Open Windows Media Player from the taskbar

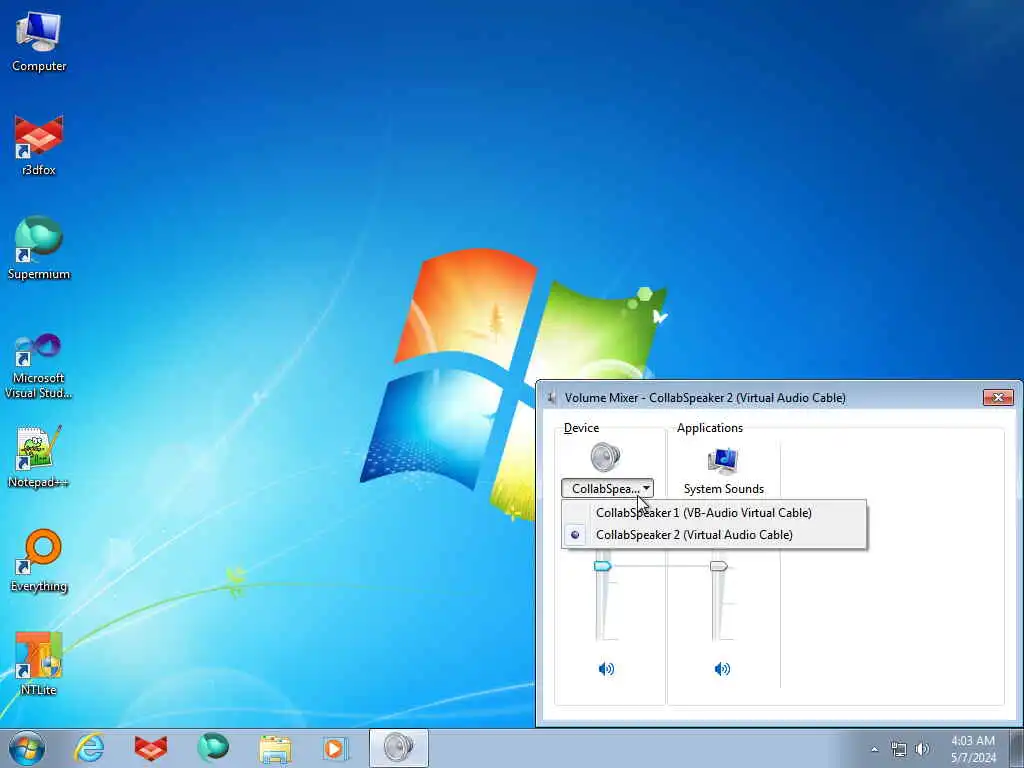[x=337, y=748]
